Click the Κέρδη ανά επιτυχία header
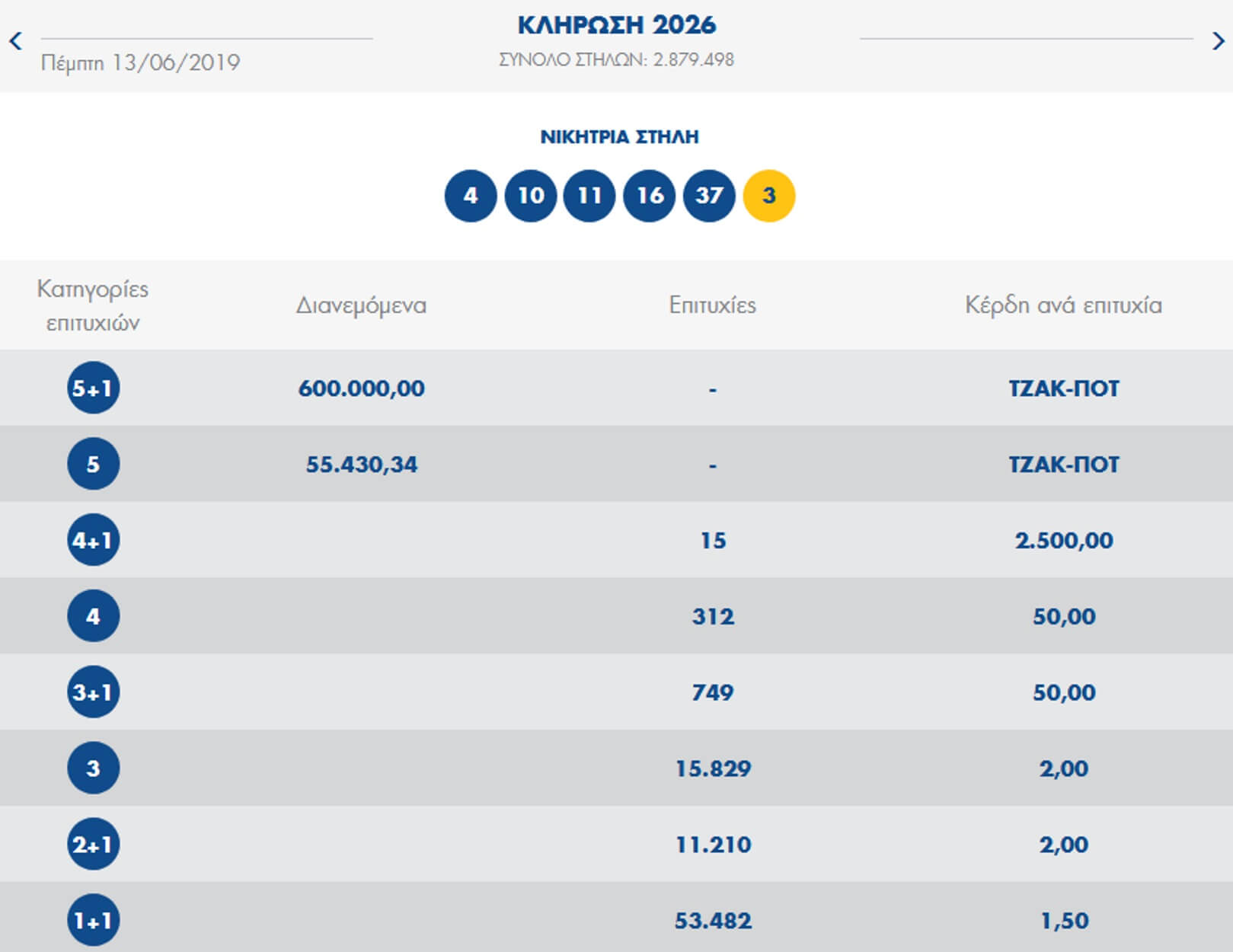Screen dimensions: 1233x952 pos(1063,305)
